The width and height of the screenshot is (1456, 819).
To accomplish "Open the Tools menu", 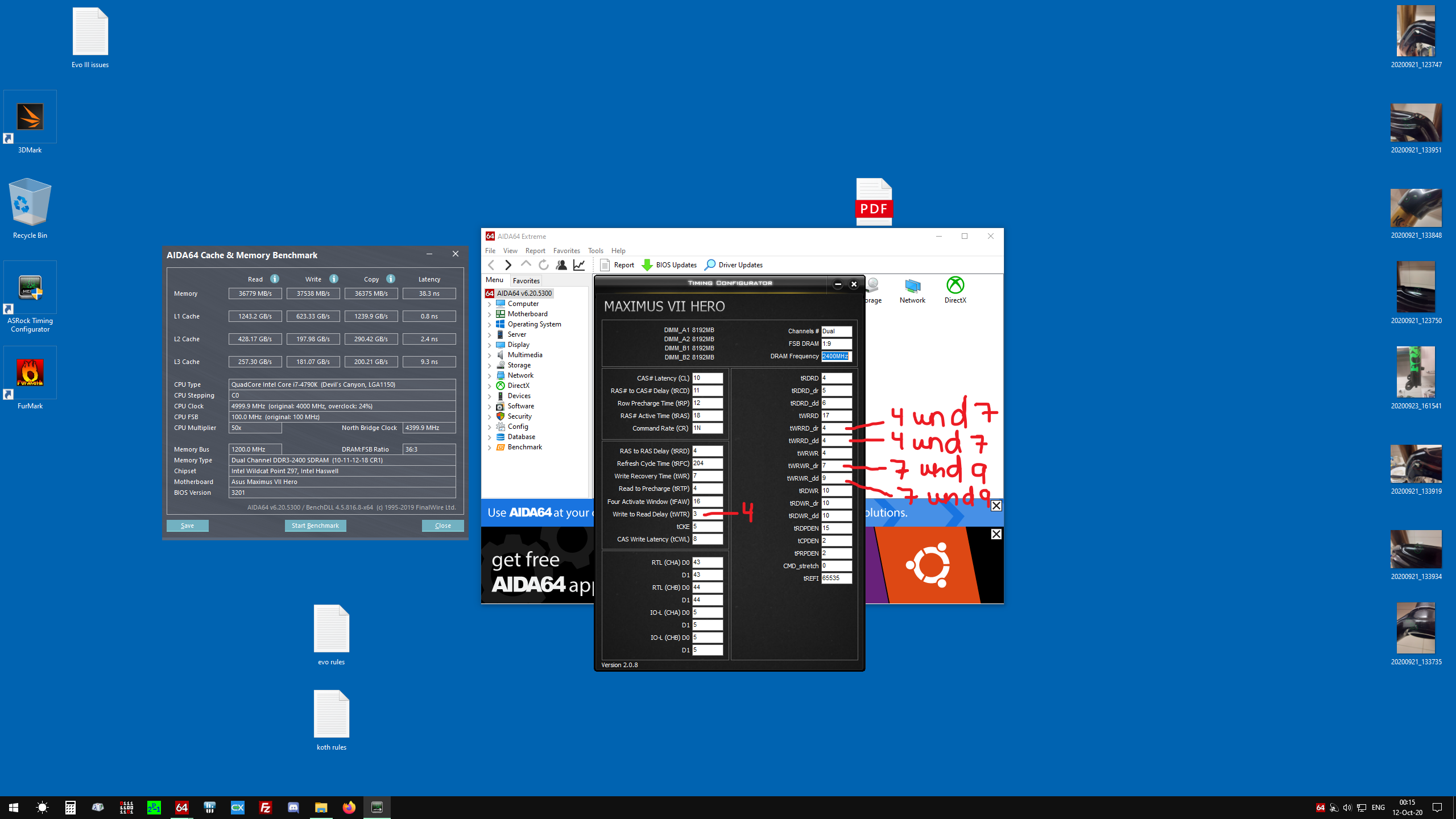I will pos(595,251).
